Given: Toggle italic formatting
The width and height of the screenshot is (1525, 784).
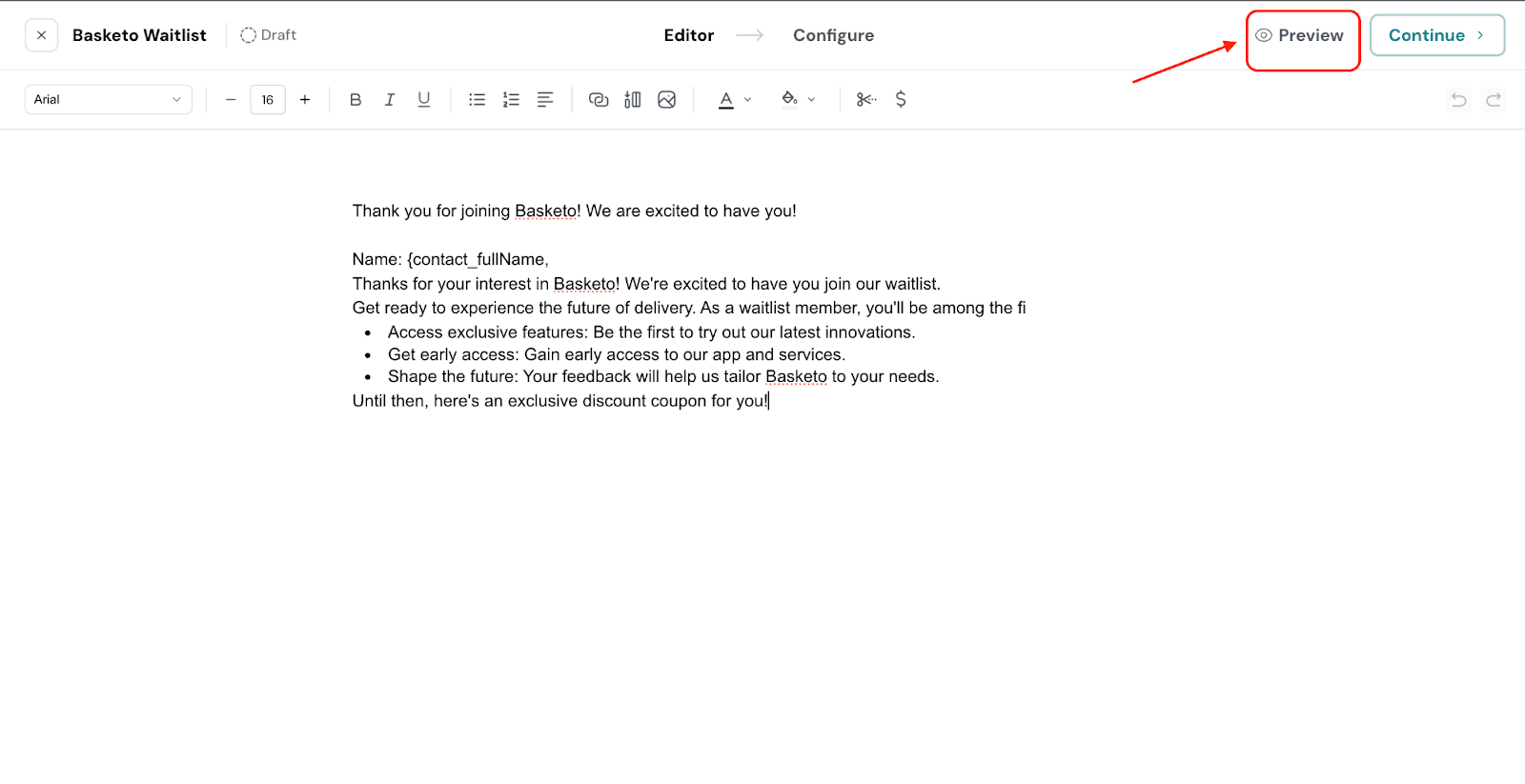Looking at the screenshot, I should pyautogui.click(x=390, y=99).
